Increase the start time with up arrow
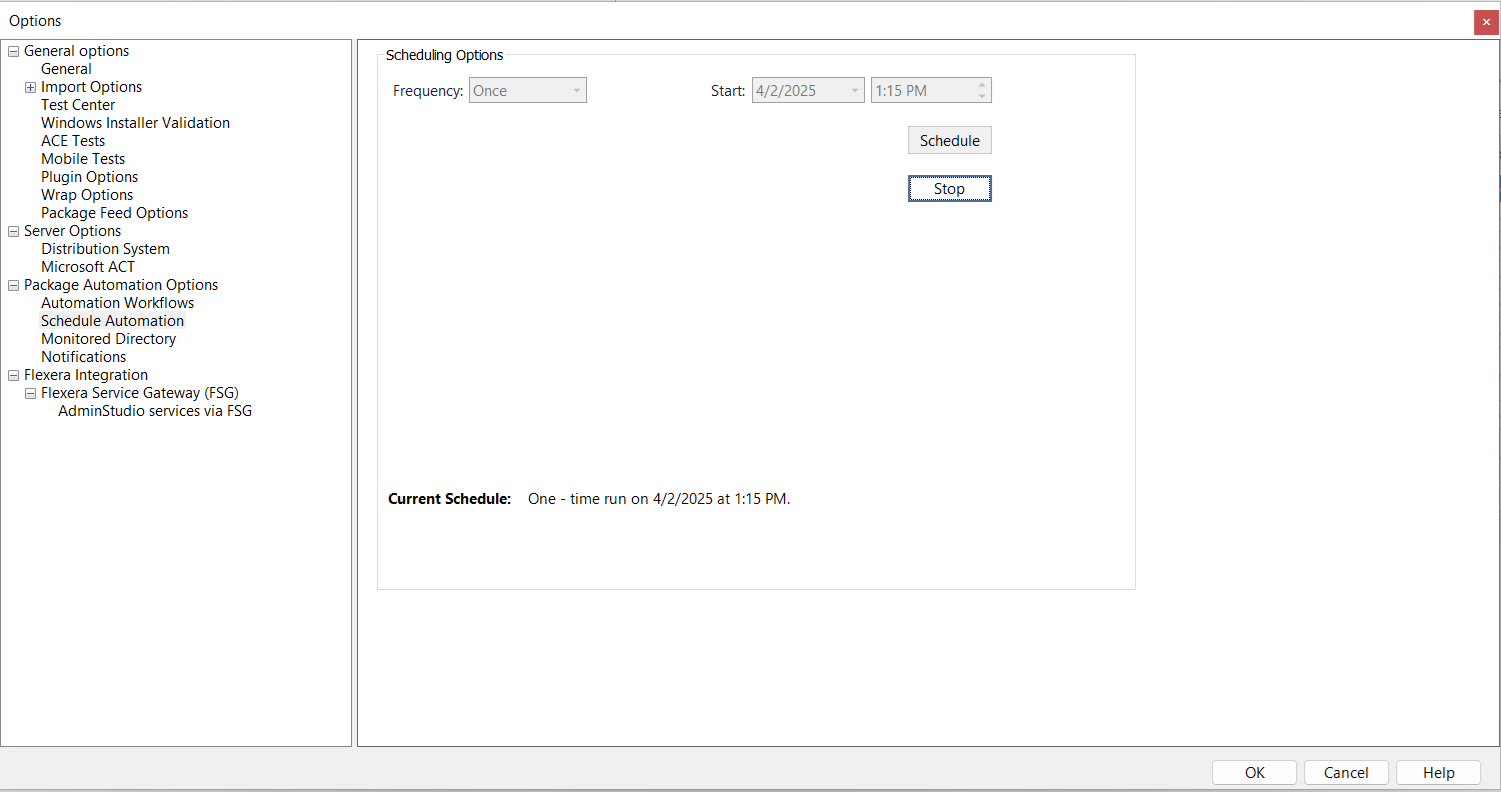 pos(982,85)
